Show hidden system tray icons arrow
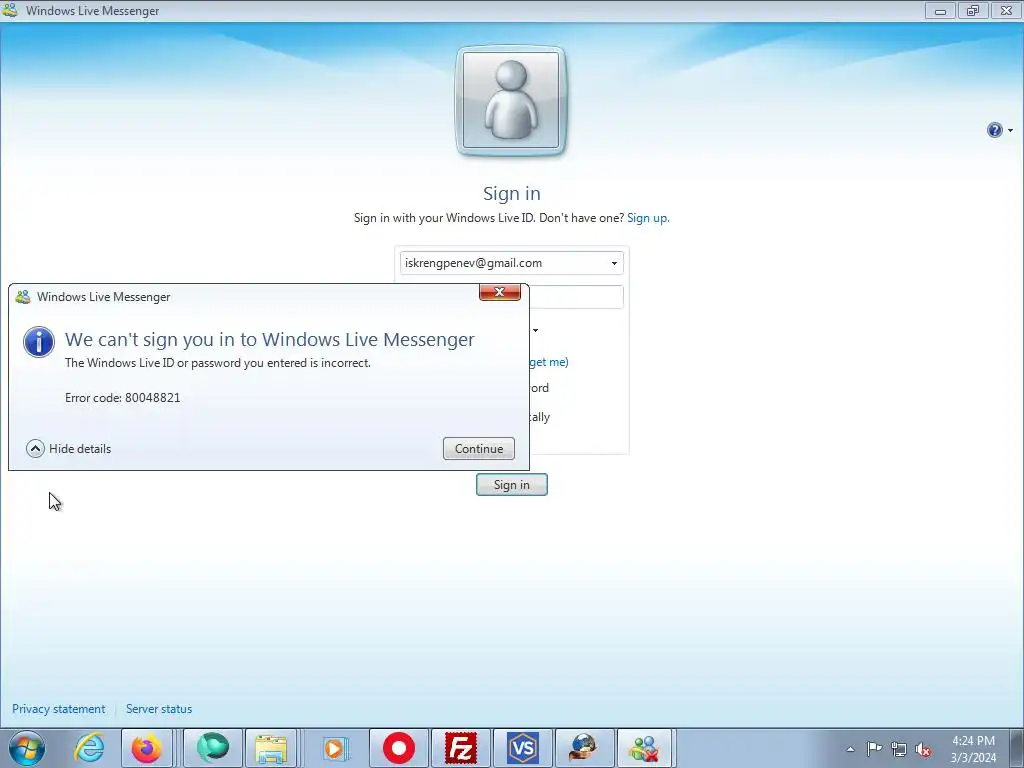Image resolution: width=1024 pixels, height=768 pixels. click(x=850, y=749)
